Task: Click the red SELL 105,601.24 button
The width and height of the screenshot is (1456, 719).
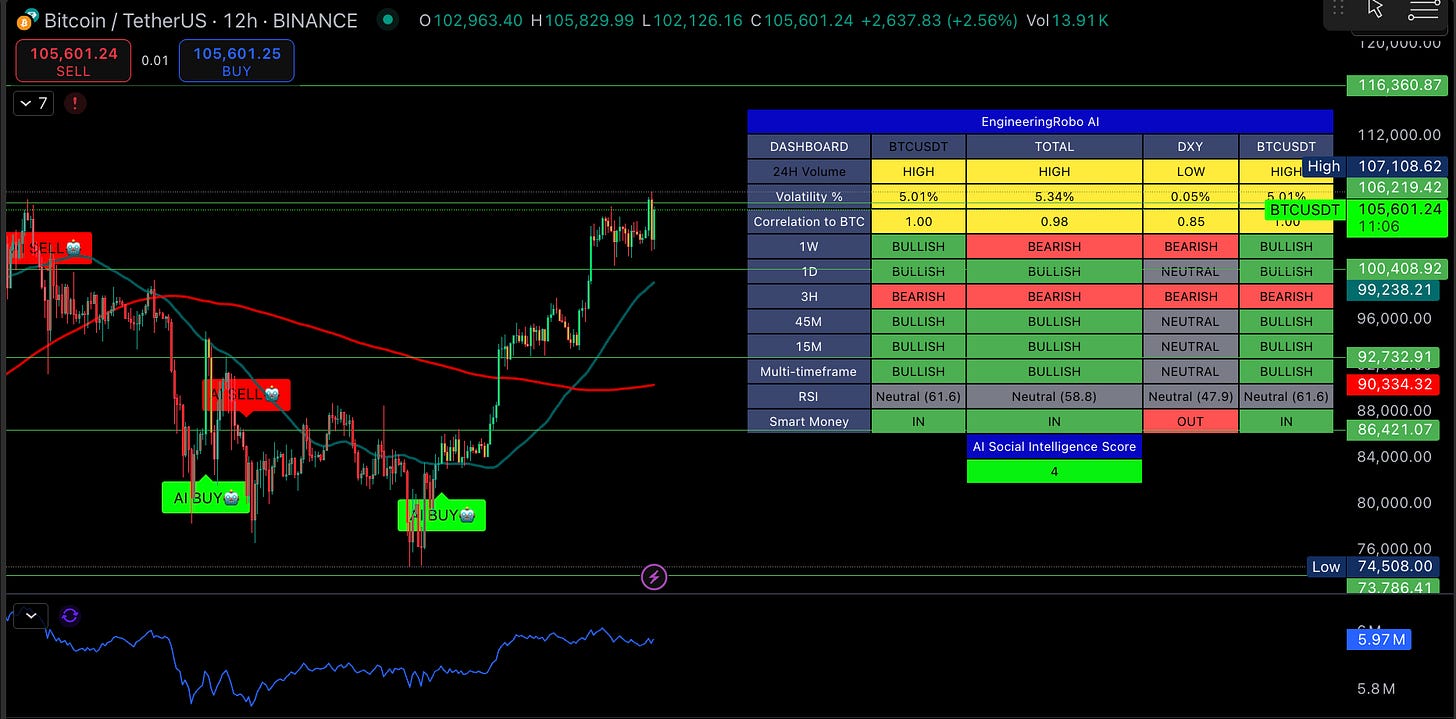Action: coord(73,61)
